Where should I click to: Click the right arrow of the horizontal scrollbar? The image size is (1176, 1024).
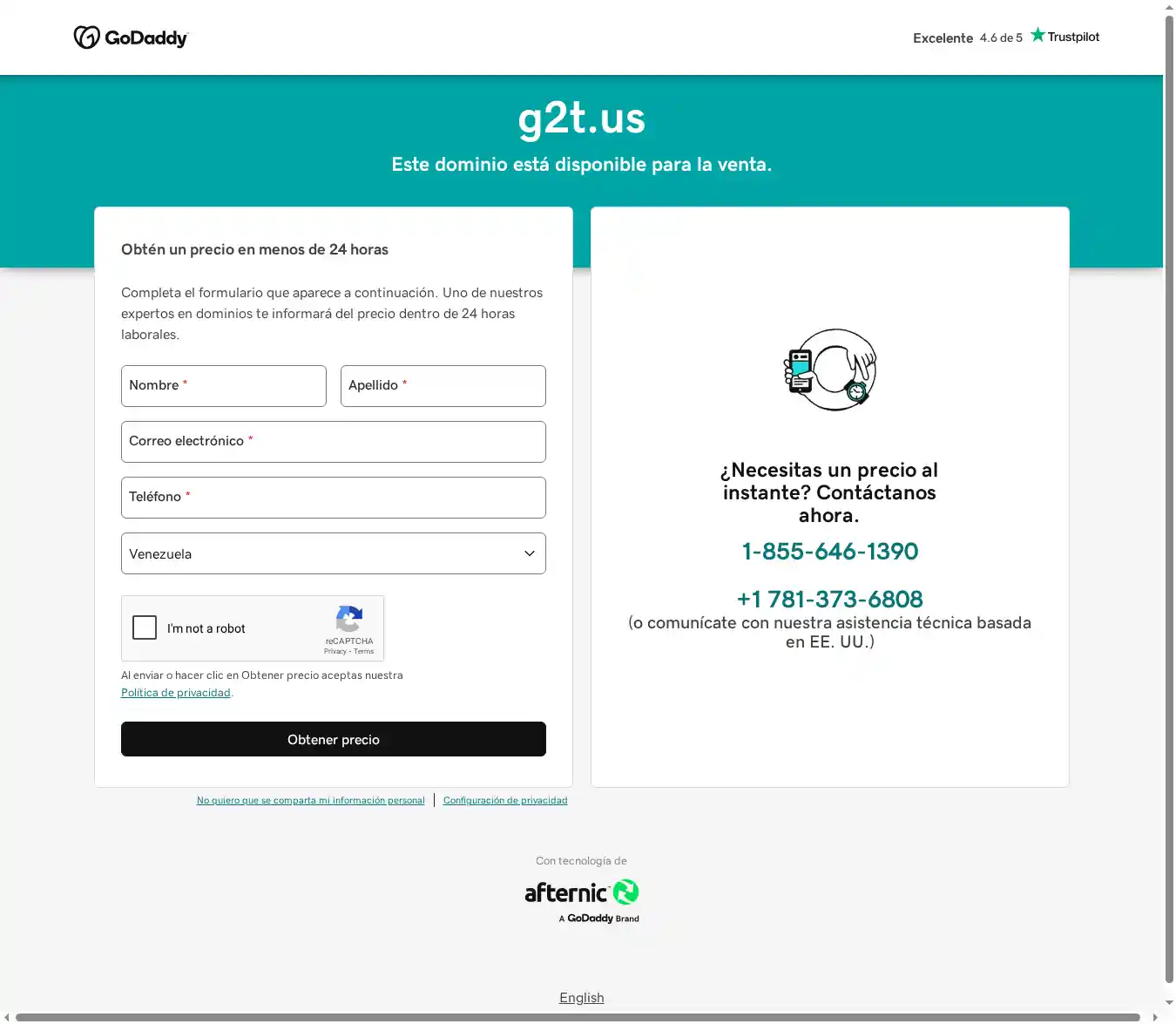click(x=1155, y=1017)
